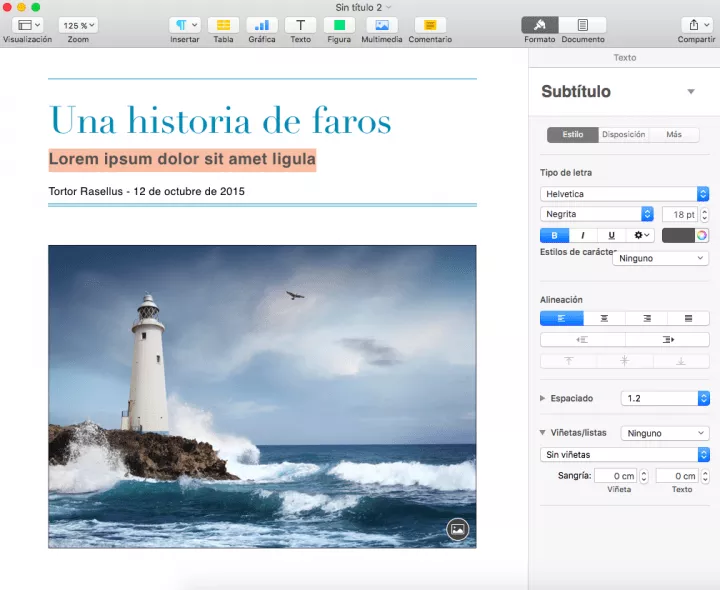Image resolution: width=720 pixels, height=590 pixels.
Task: Click the Compartir share icon
Action: 697,25
